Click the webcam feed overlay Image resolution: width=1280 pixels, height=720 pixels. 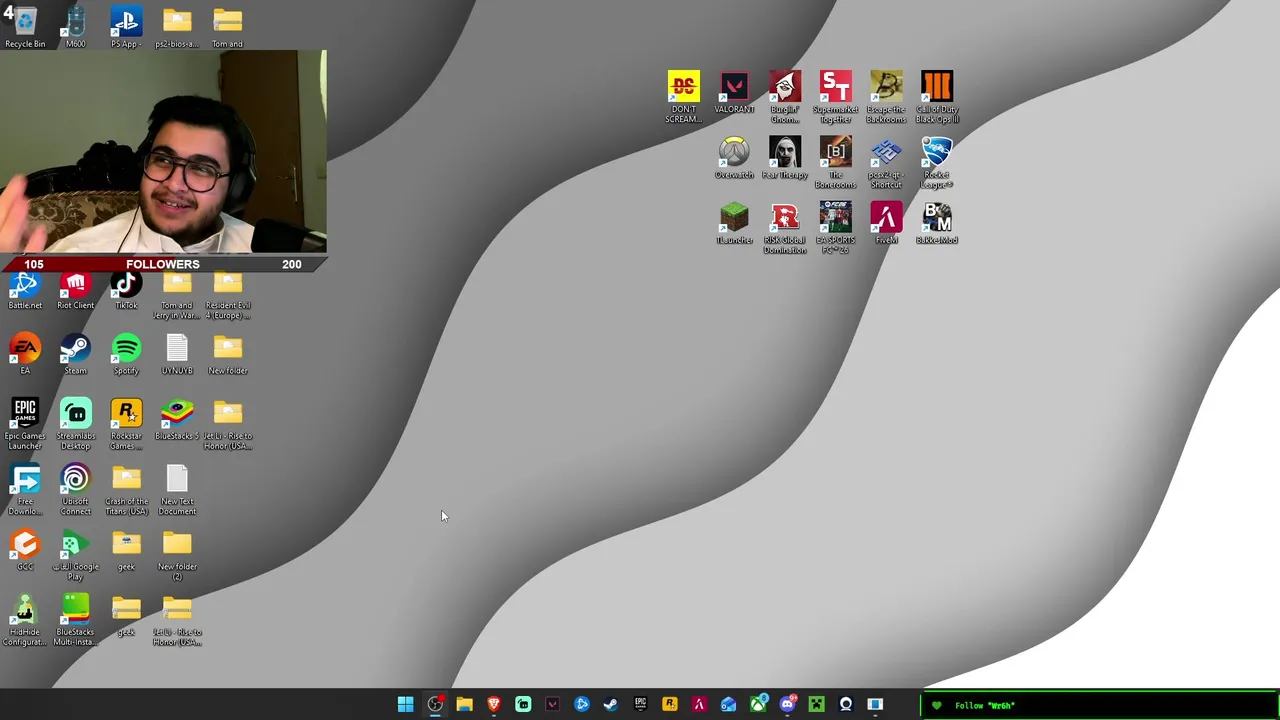163,152
